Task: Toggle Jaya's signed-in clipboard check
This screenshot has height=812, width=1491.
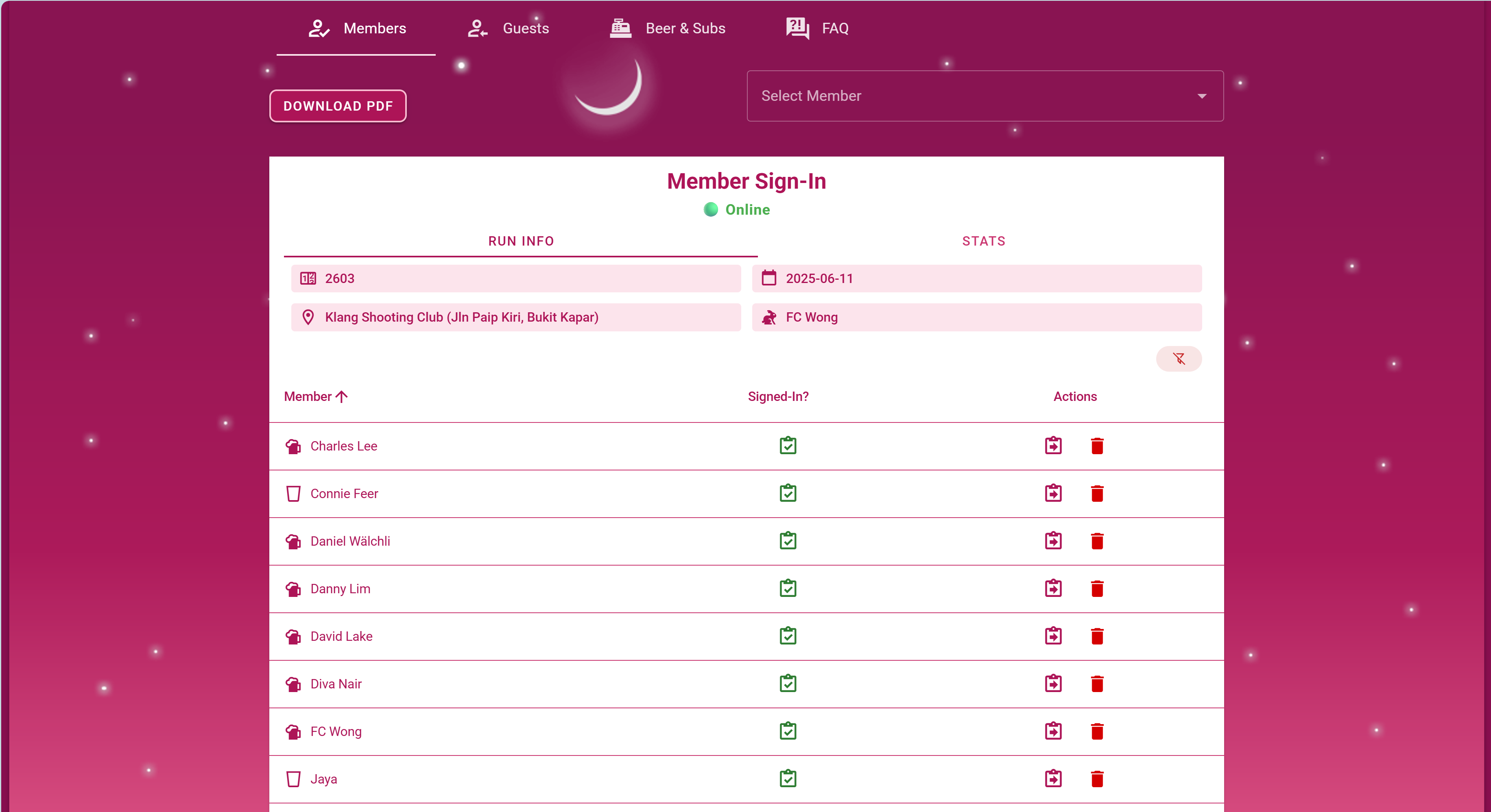Action: click(788, 779)
